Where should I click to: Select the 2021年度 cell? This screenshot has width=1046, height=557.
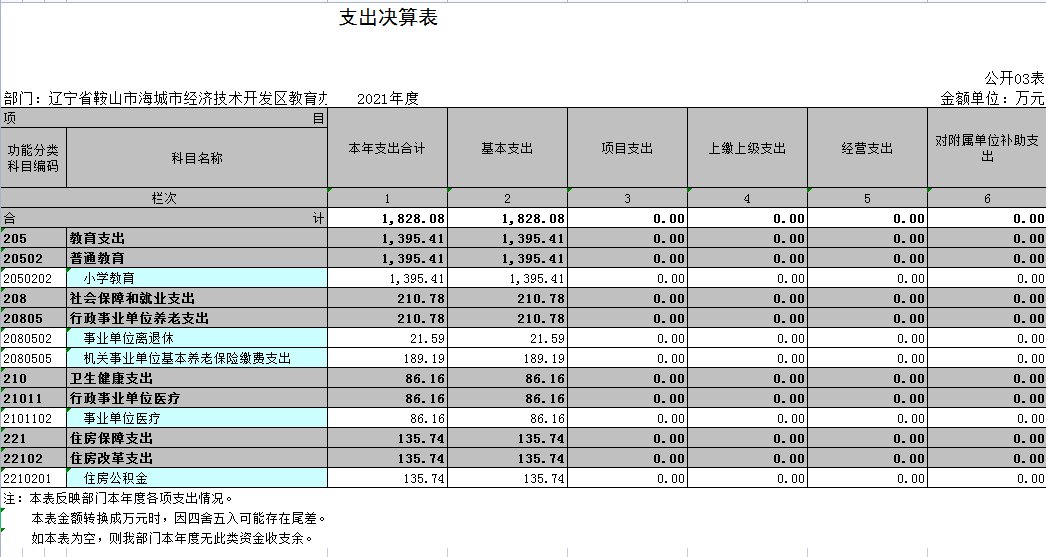point(388,99)
